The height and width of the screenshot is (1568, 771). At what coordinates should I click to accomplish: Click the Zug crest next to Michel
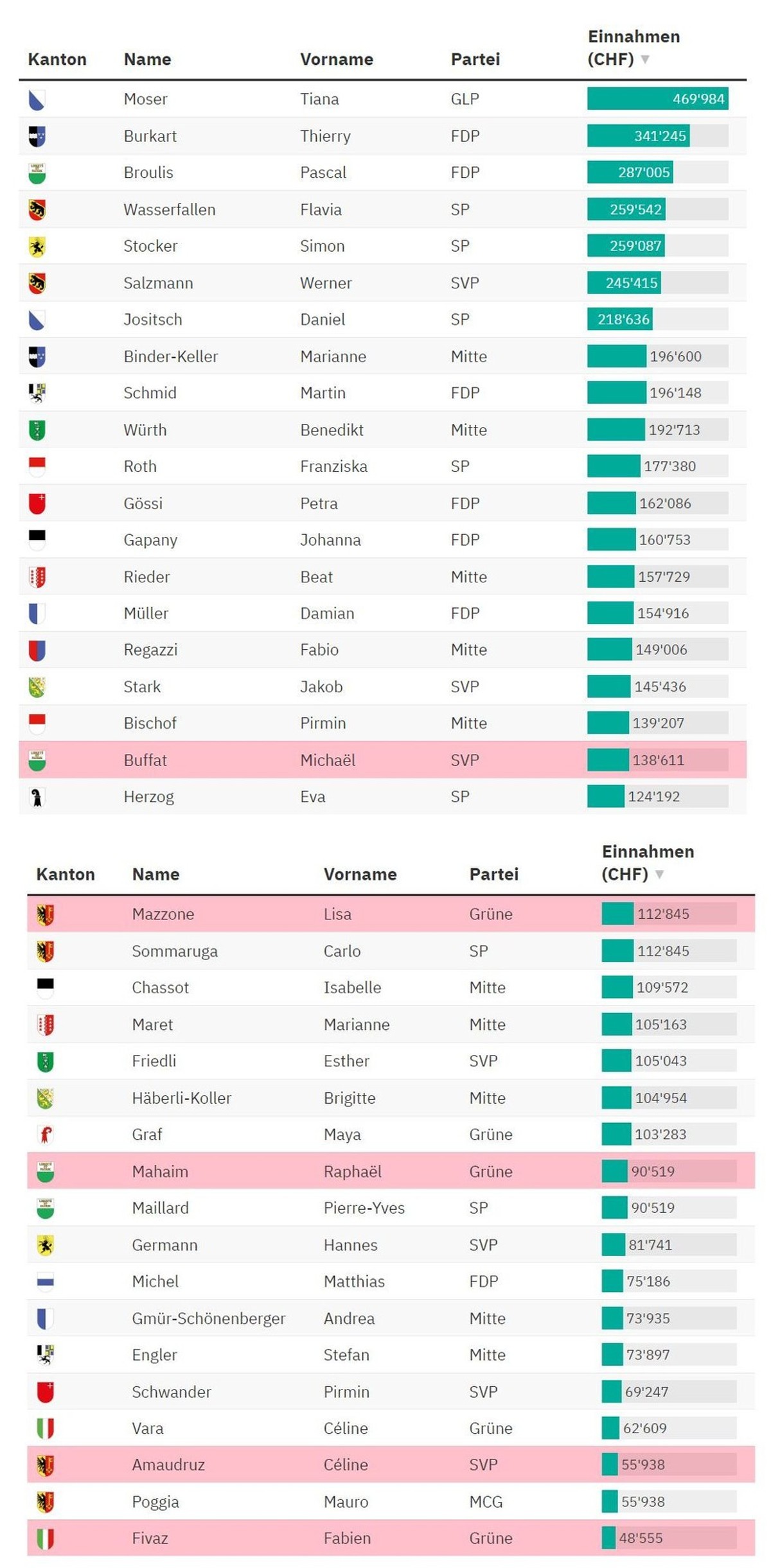pyautogui.click(x=45, y=1282)
